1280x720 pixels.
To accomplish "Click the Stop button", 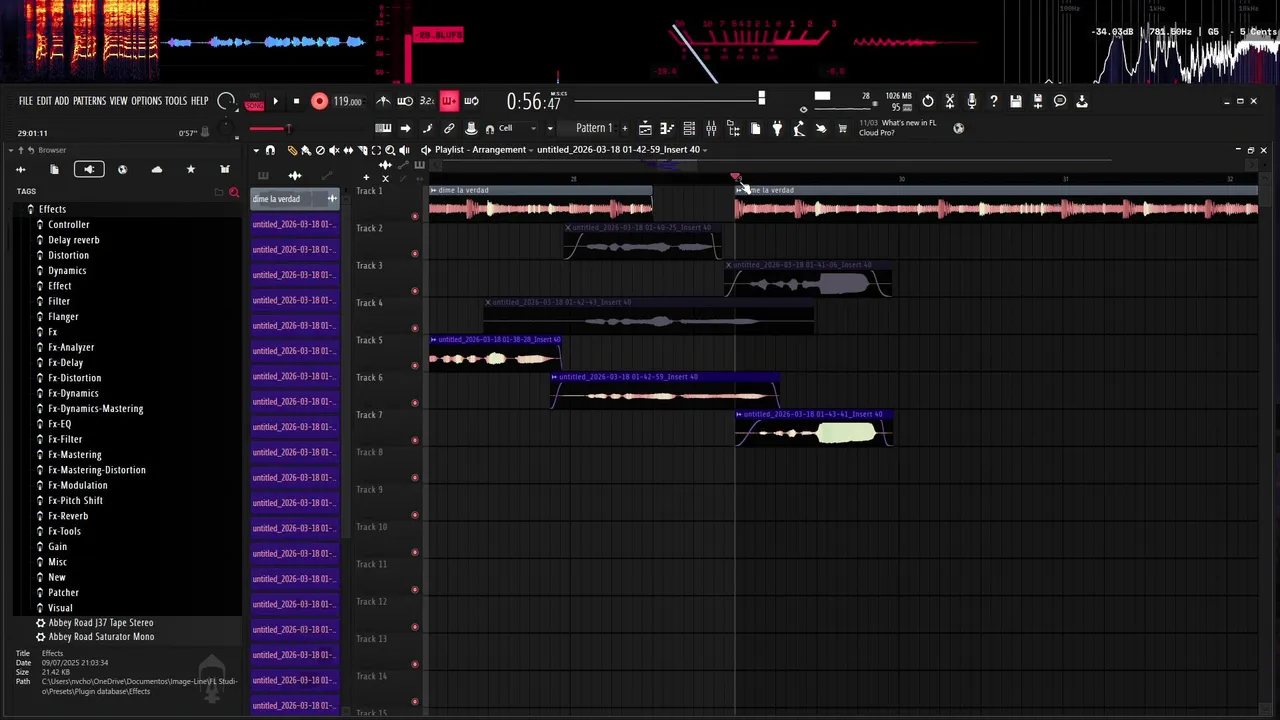I will point(296,101).
